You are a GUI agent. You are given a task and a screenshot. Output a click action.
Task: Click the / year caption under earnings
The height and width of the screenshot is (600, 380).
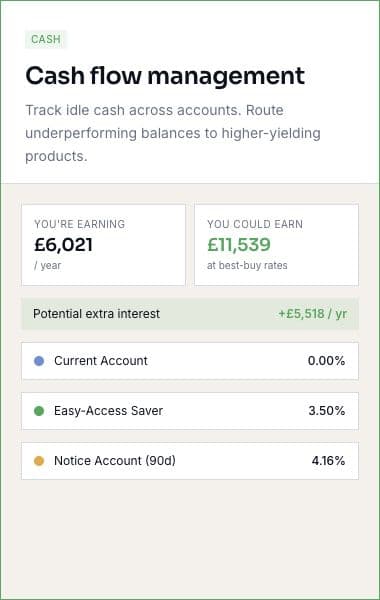[47, 266]
